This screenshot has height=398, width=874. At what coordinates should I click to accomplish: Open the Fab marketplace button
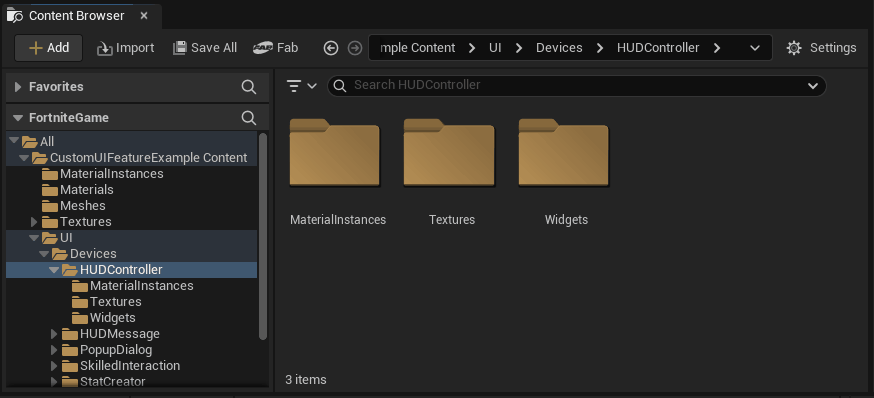pyautogui.click(x=275, y=48)
